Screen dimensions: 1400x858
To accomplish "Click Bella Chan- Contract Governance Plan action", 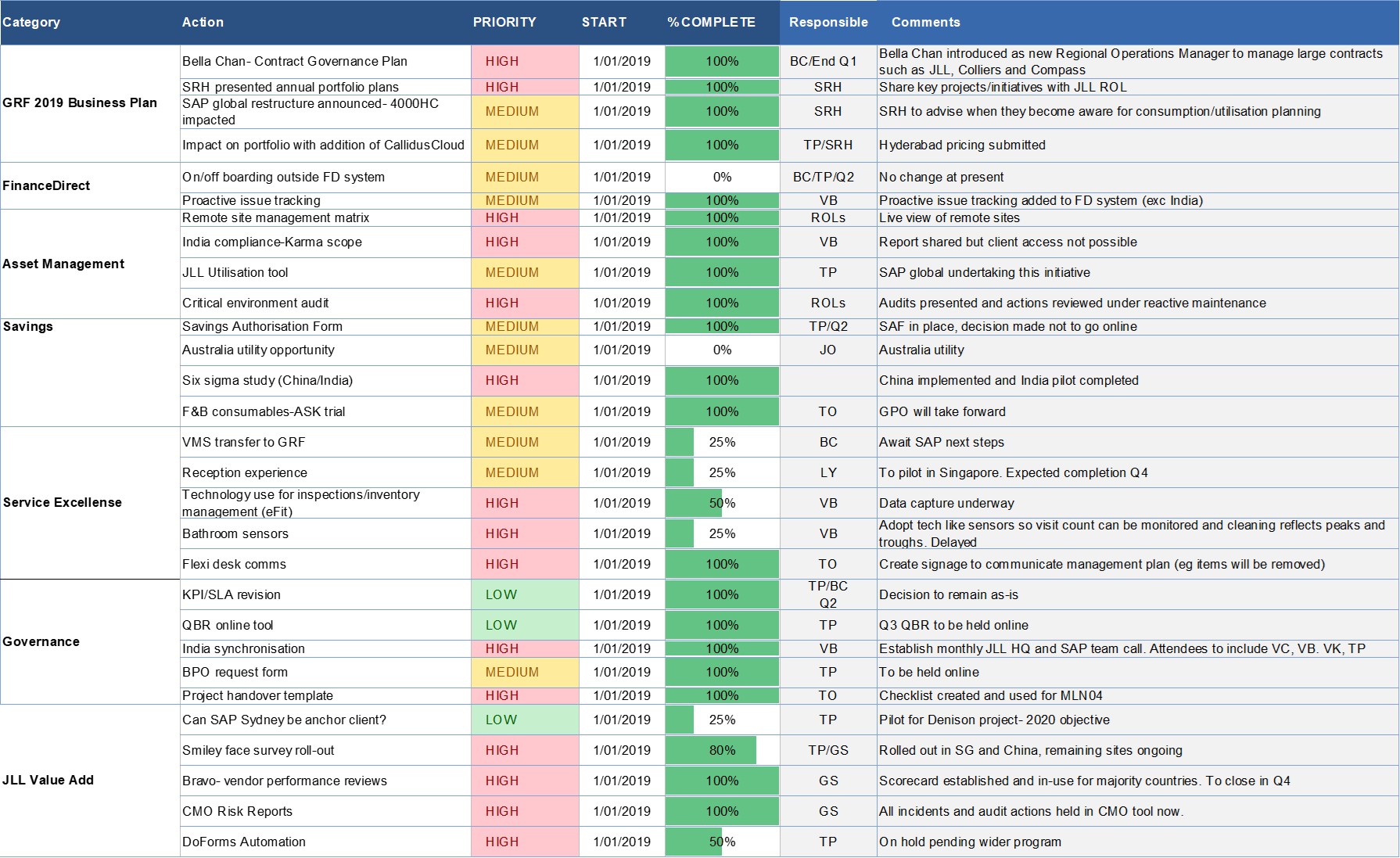I will point(325,61).
